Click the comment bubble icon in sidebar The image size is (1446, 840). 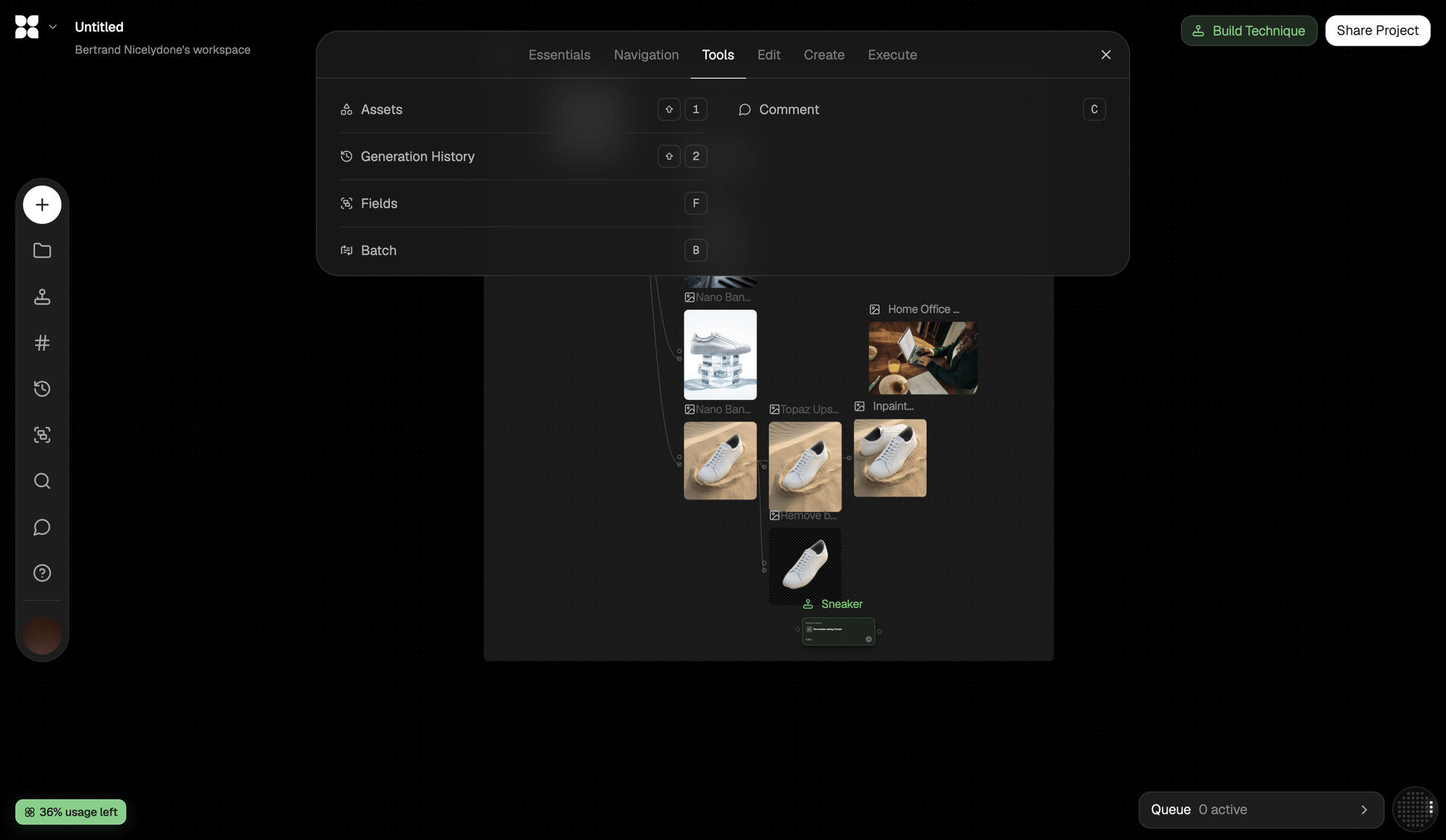(42, 527)
